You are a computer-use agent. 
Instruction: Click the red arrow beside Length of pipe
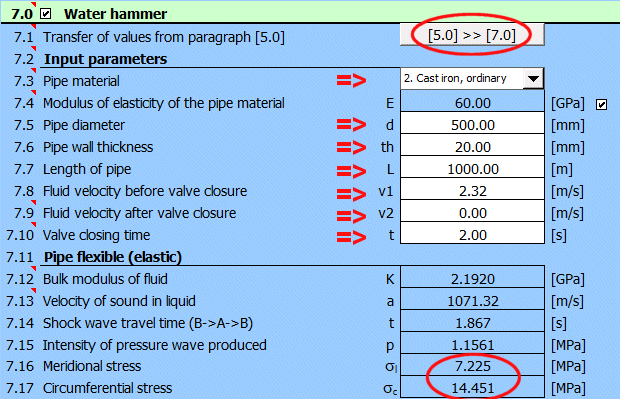click(x=352, y=171)
